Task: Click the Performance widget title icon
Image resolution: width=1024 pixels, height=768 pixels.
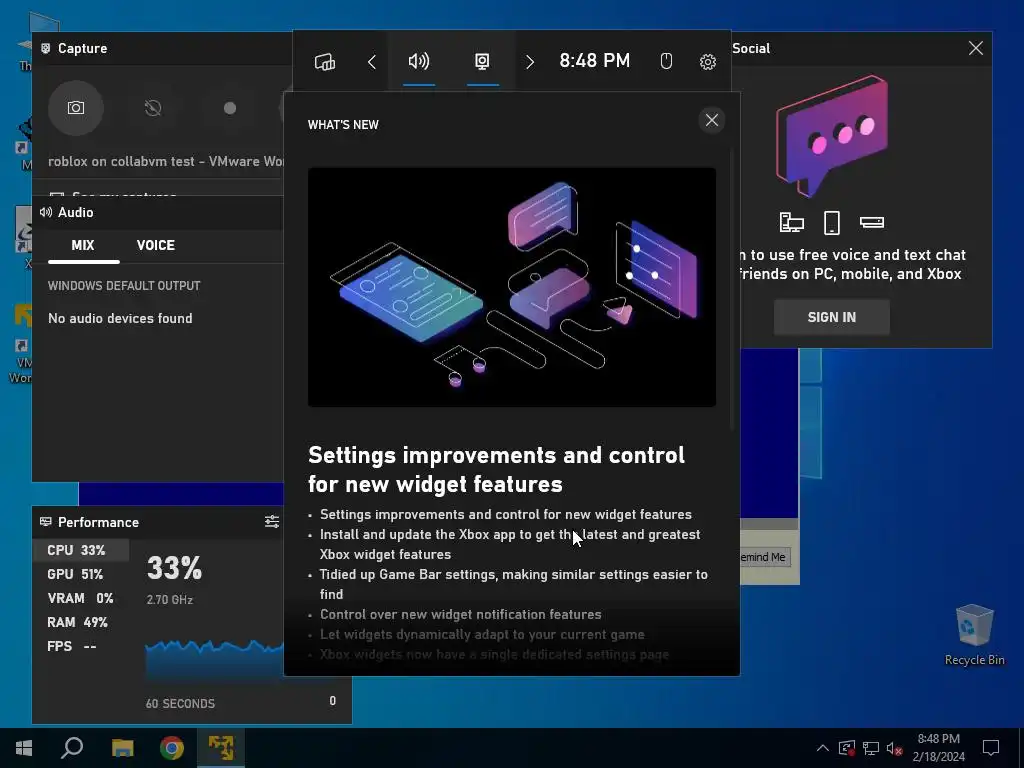Action: pos(46,522)
